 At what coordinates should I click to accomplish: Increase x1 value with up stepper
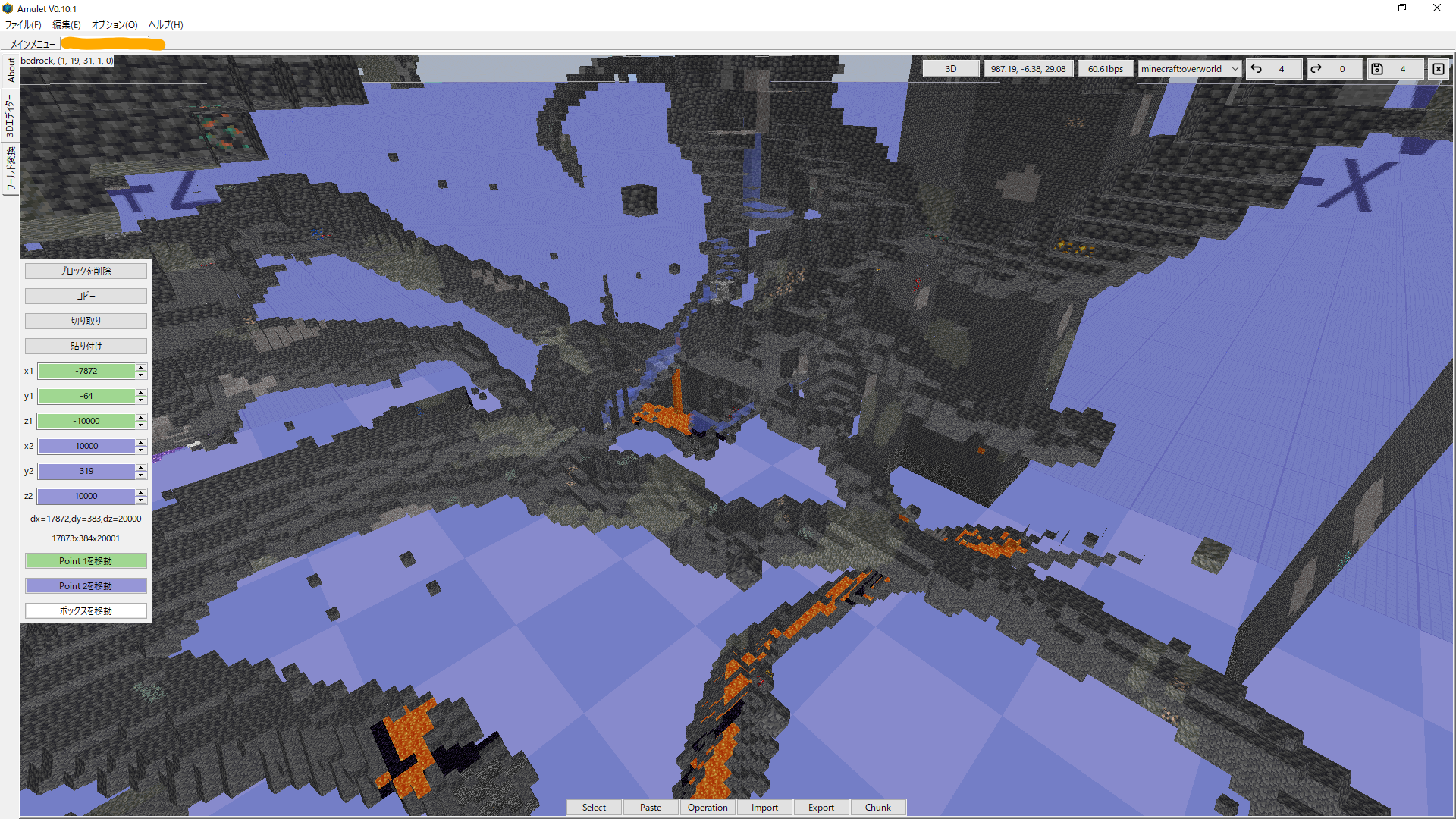(141, 367)
